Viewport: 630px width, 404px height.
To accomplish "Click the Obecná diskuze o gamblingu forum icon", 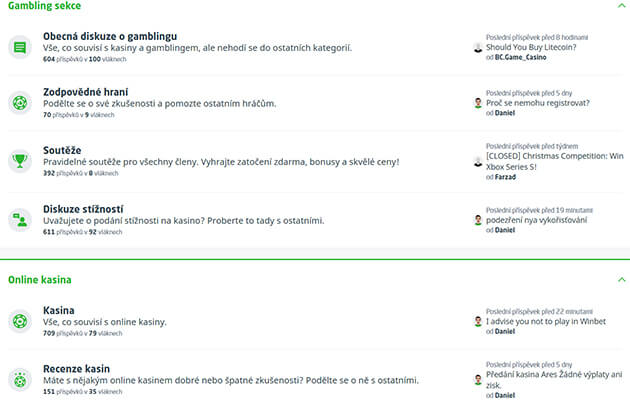I will tap(19, 47).
